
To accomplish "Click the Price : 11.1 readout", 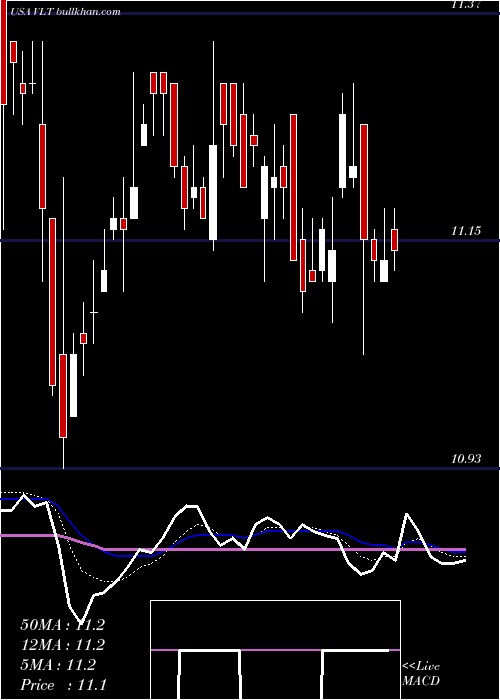I will [x=63, y=685].
